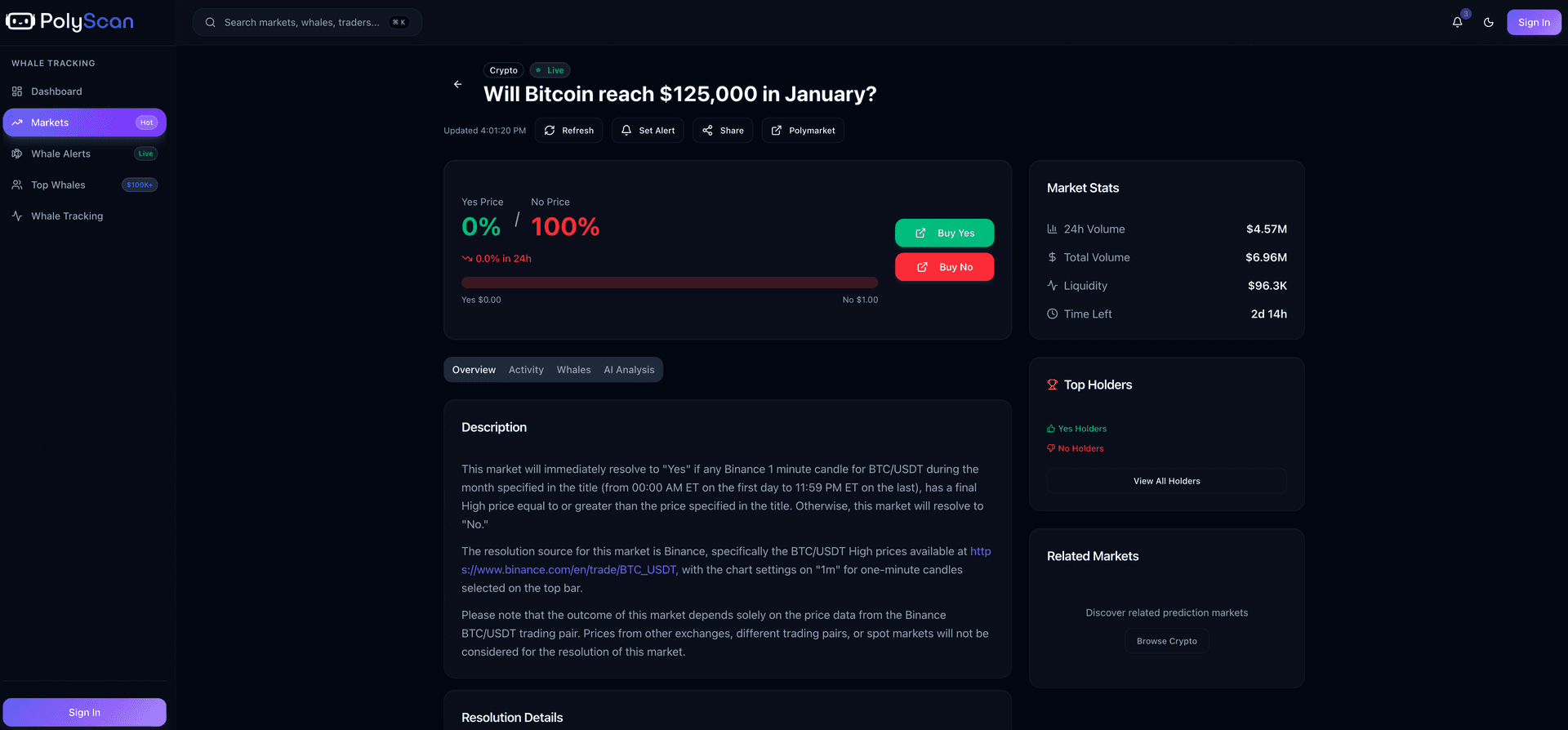Switch to the Activity tab
The image size is (1568, 730).
(x=526, y=370)
